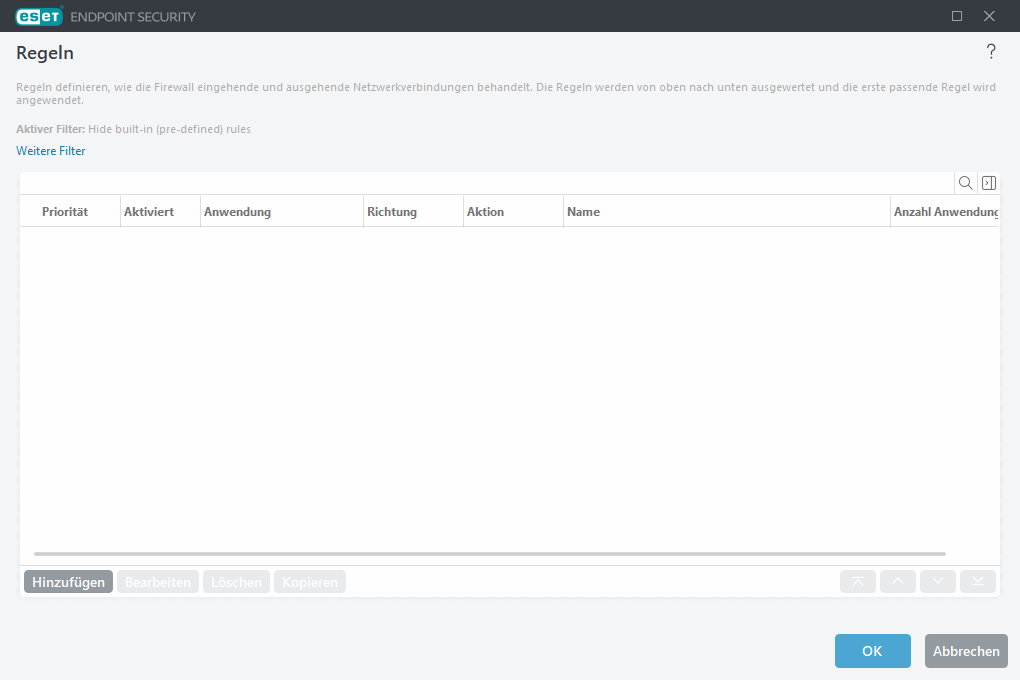This screenshot has height=680, width=1020.
Task: Sort by the Aktiviert column header
Action: [x=149, y=212]
